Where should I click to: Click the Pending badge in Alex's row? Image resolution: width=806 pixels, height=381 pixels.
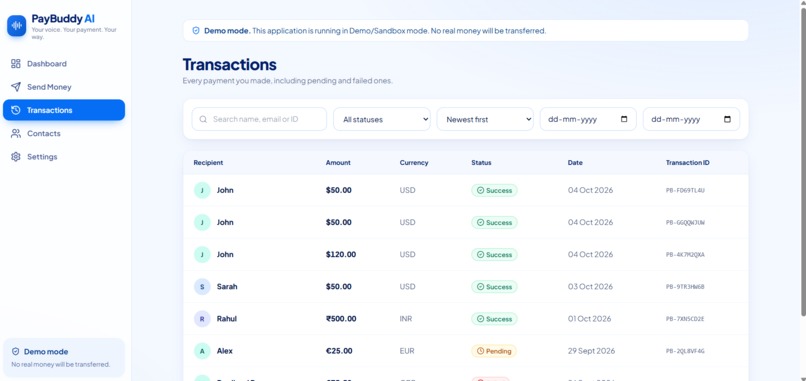493,351
